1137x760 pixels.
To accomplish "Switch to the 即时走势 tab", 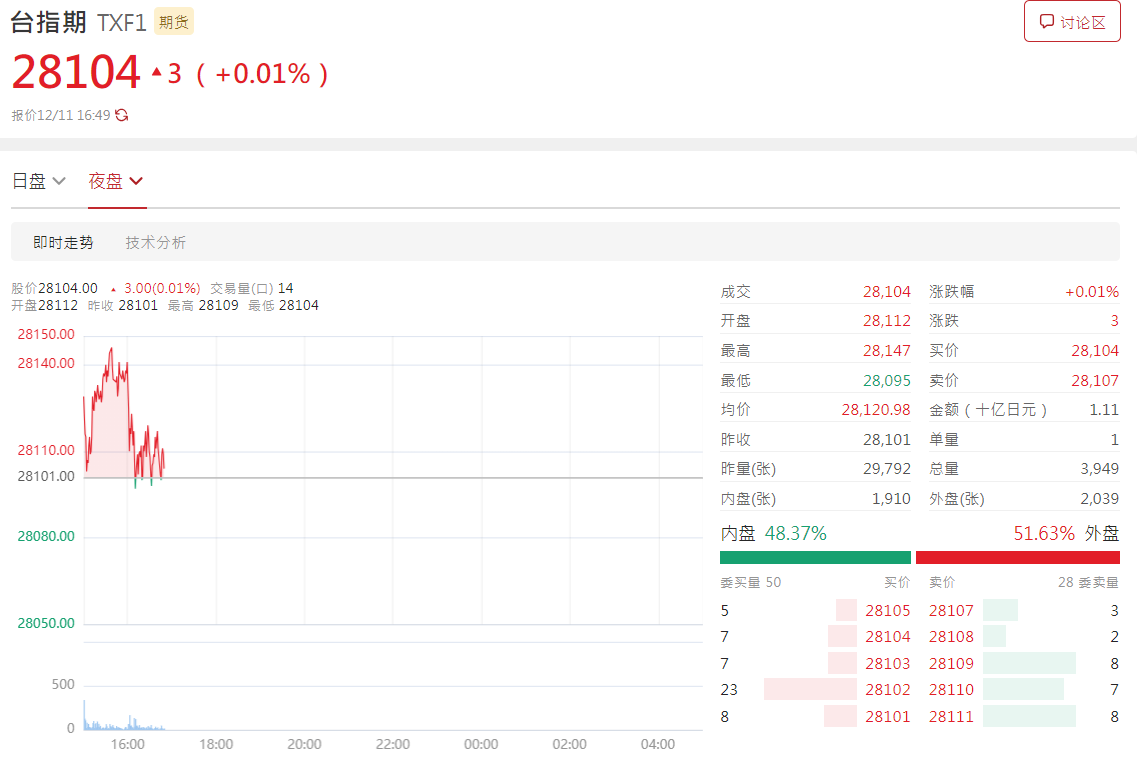I will [63, 242].
